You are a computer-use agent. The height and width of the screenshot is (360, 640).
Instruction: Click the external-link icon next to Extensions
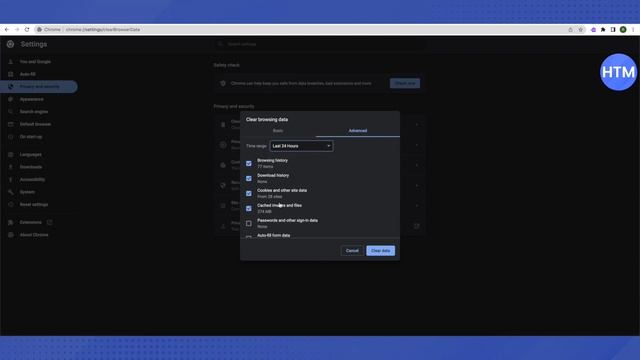(49, 222)
